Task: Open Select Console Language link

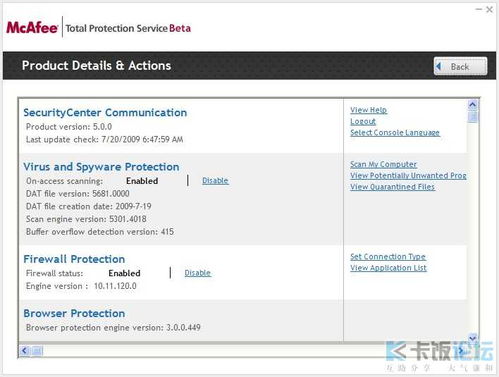Action: click(x=395, y=133)
